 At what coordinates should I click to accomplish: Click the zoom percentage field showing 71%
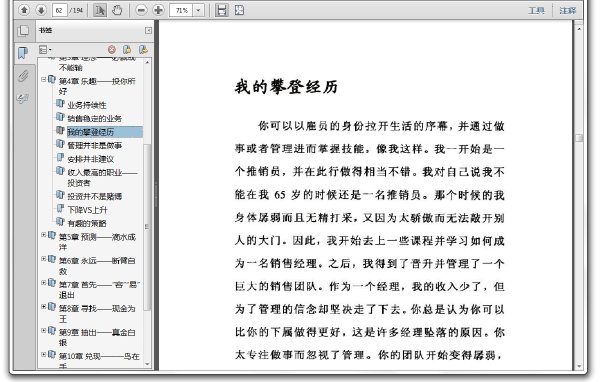pyautogui.click(x=181, y=10)
